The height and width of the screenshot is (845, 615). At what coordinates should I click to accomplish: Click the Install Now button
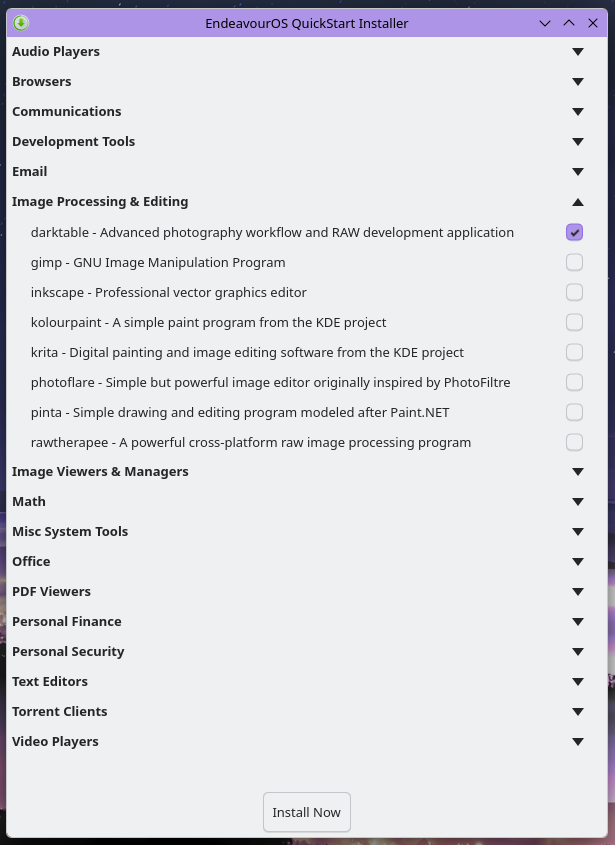306,812
